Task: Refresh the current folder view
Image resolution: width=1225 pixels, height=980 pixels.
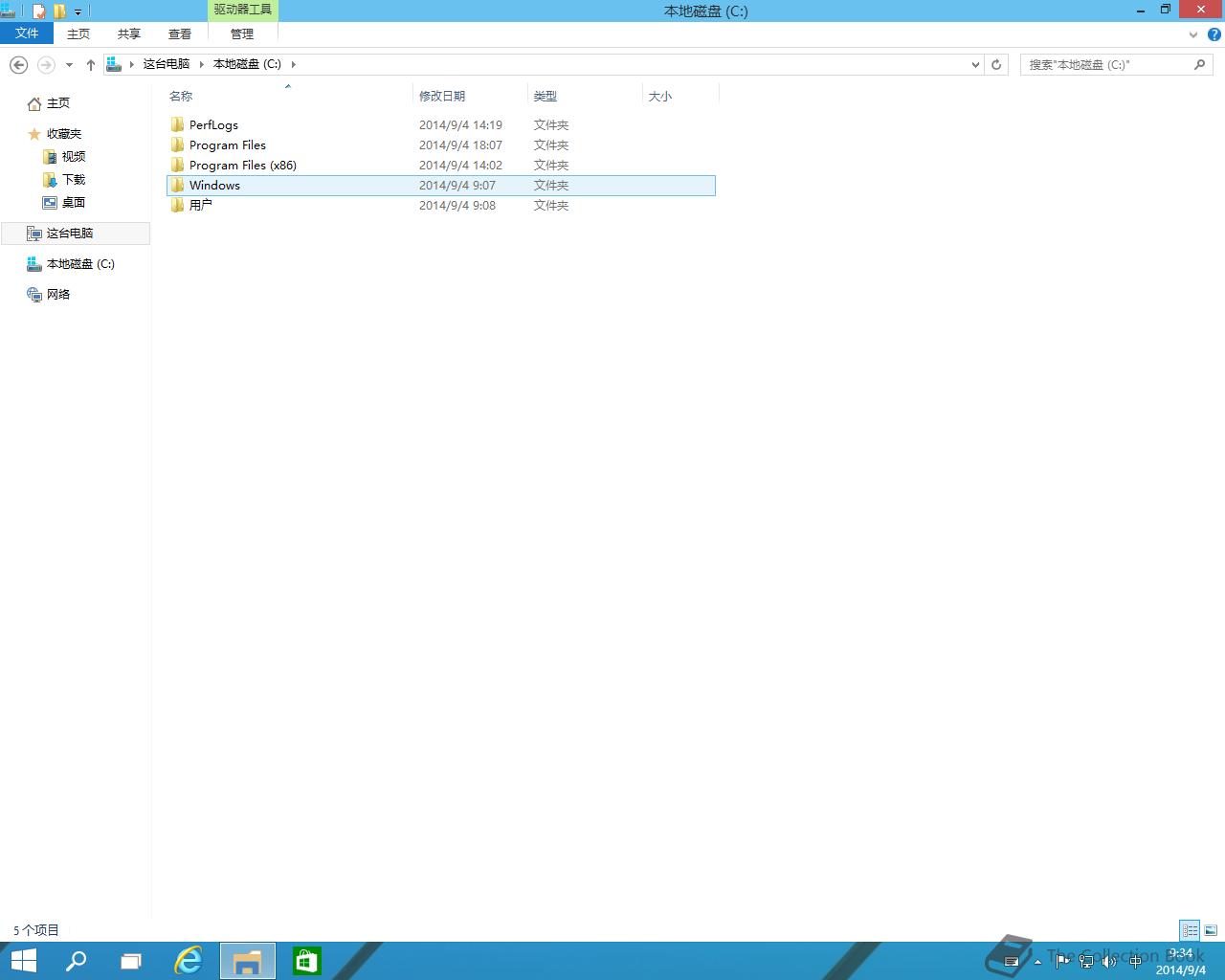Action: 996,64
